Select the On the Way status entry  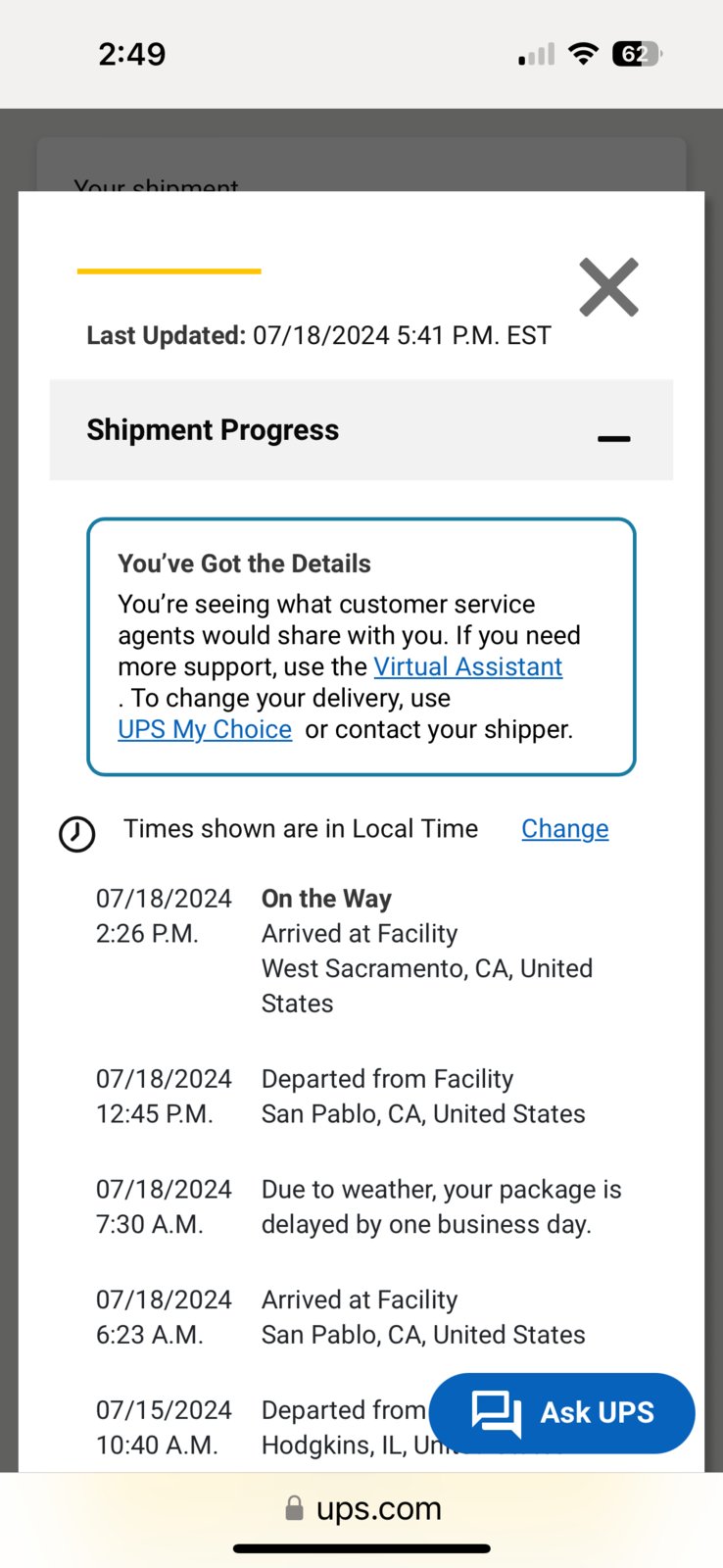360,951
